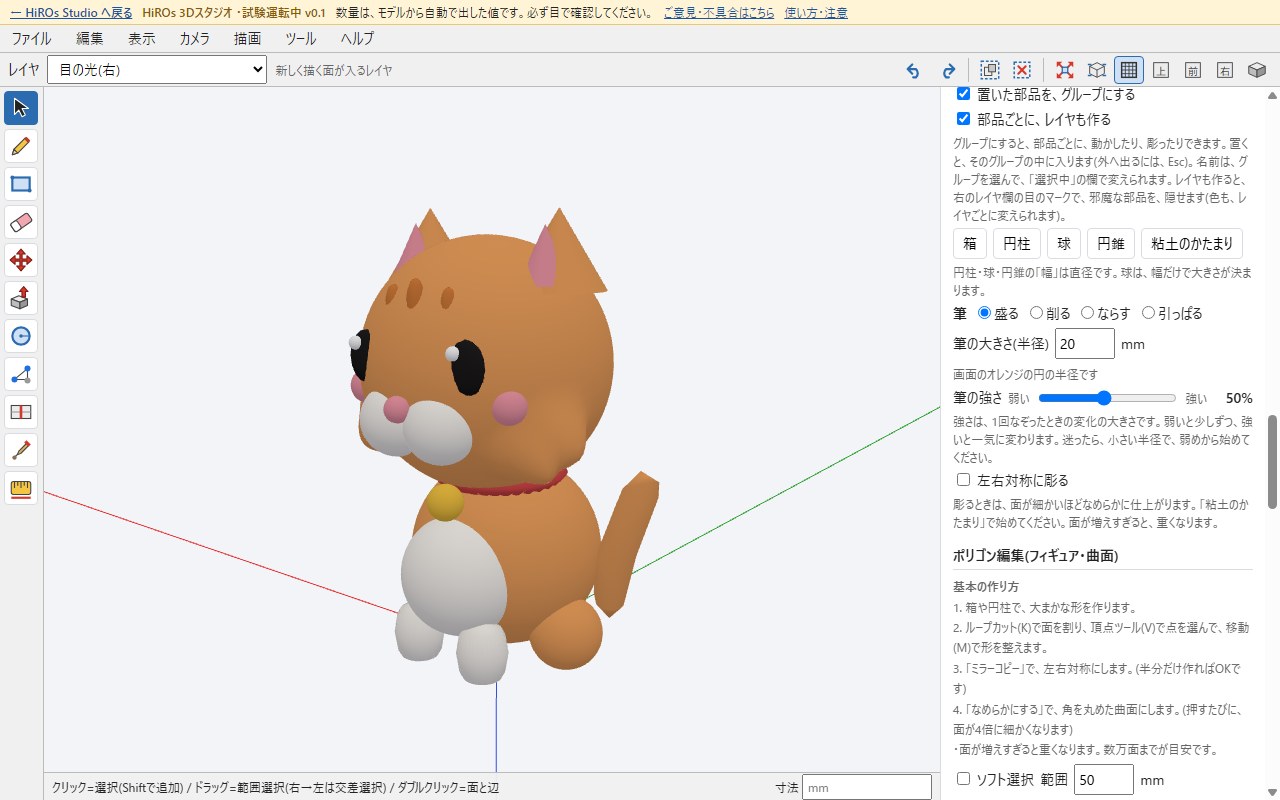This screenshot has width=1280, height=800.
Task: Select the paint brush tool
Action: 21,450
